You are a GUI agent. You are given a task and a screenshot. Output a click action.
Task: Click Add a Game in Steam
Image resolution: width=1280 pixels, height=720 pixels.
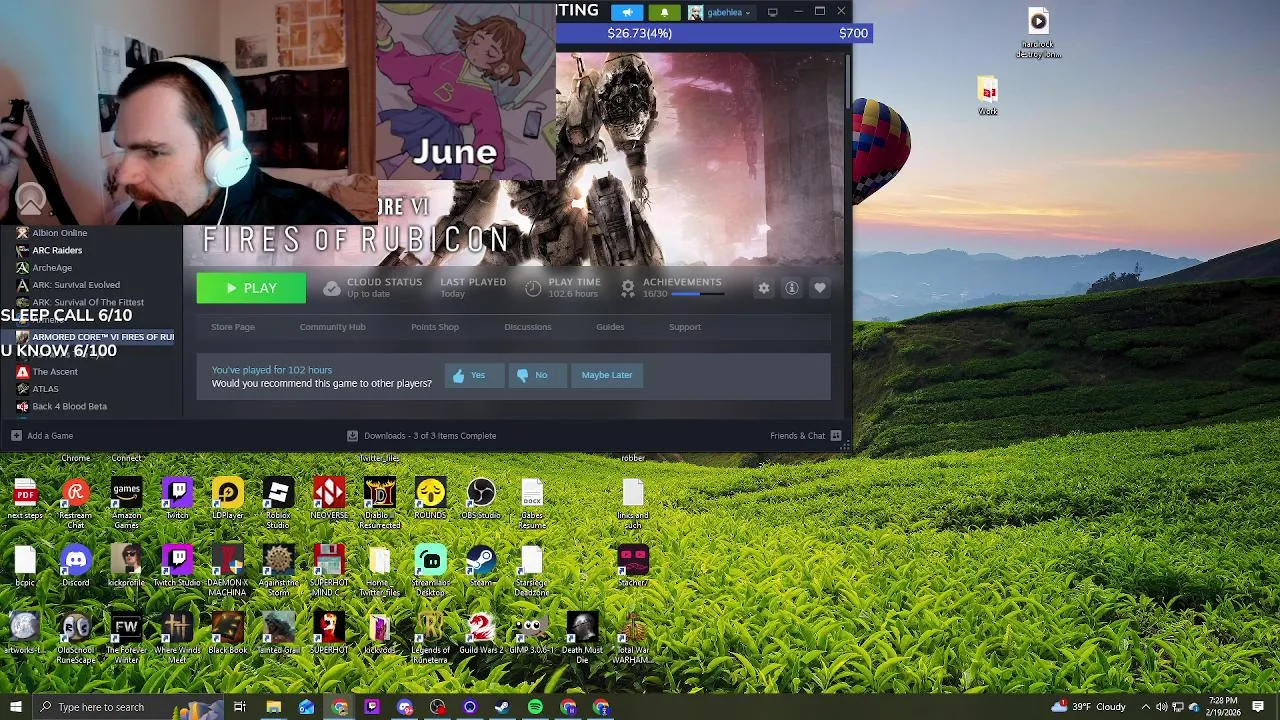click(x=42, y=436)
